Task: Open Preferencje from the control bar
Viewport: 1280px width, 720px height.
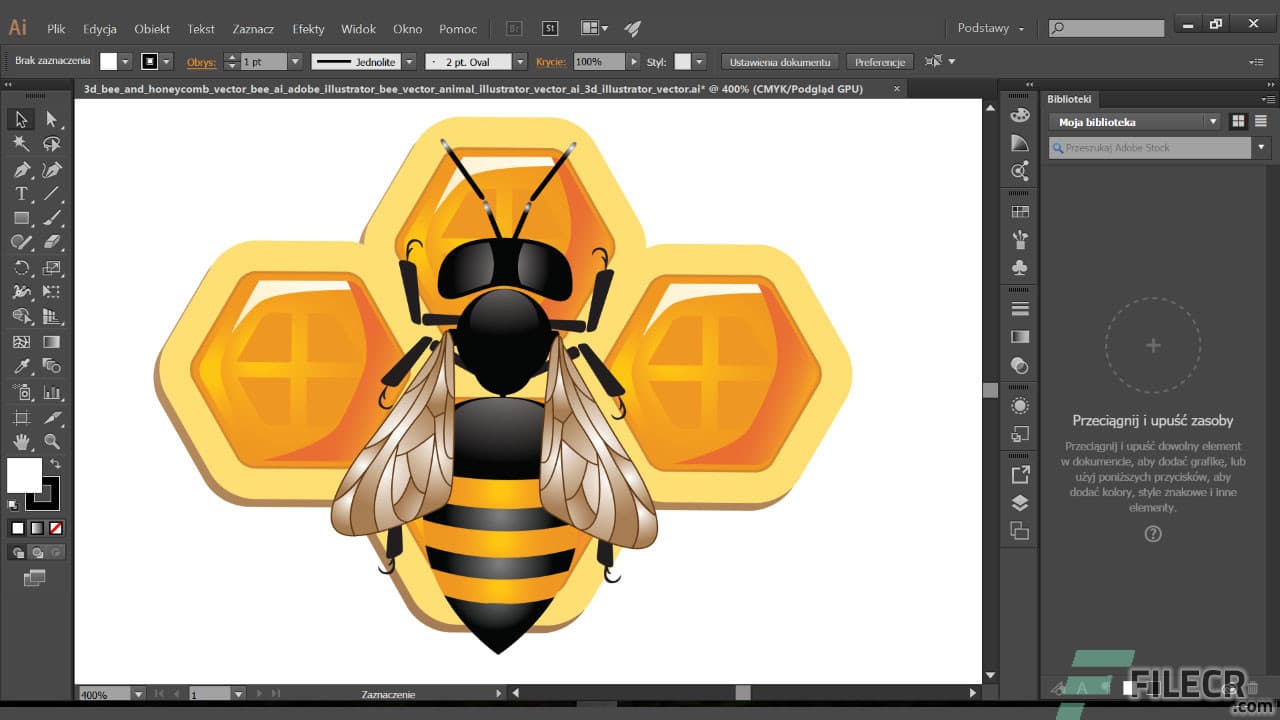Action: click(x=879, y=61)
